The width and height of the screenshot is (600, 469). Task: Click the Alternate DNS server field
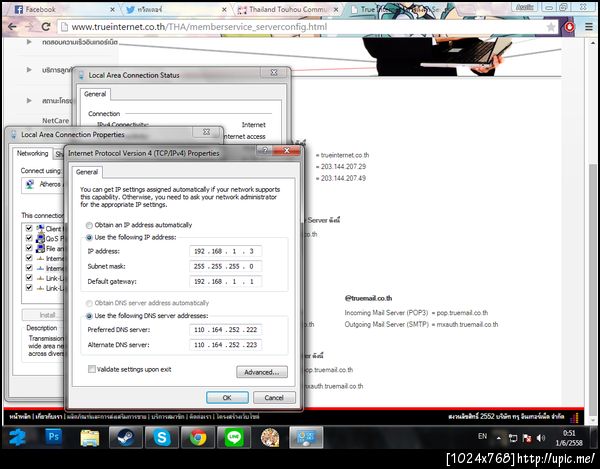pos(226,345)
